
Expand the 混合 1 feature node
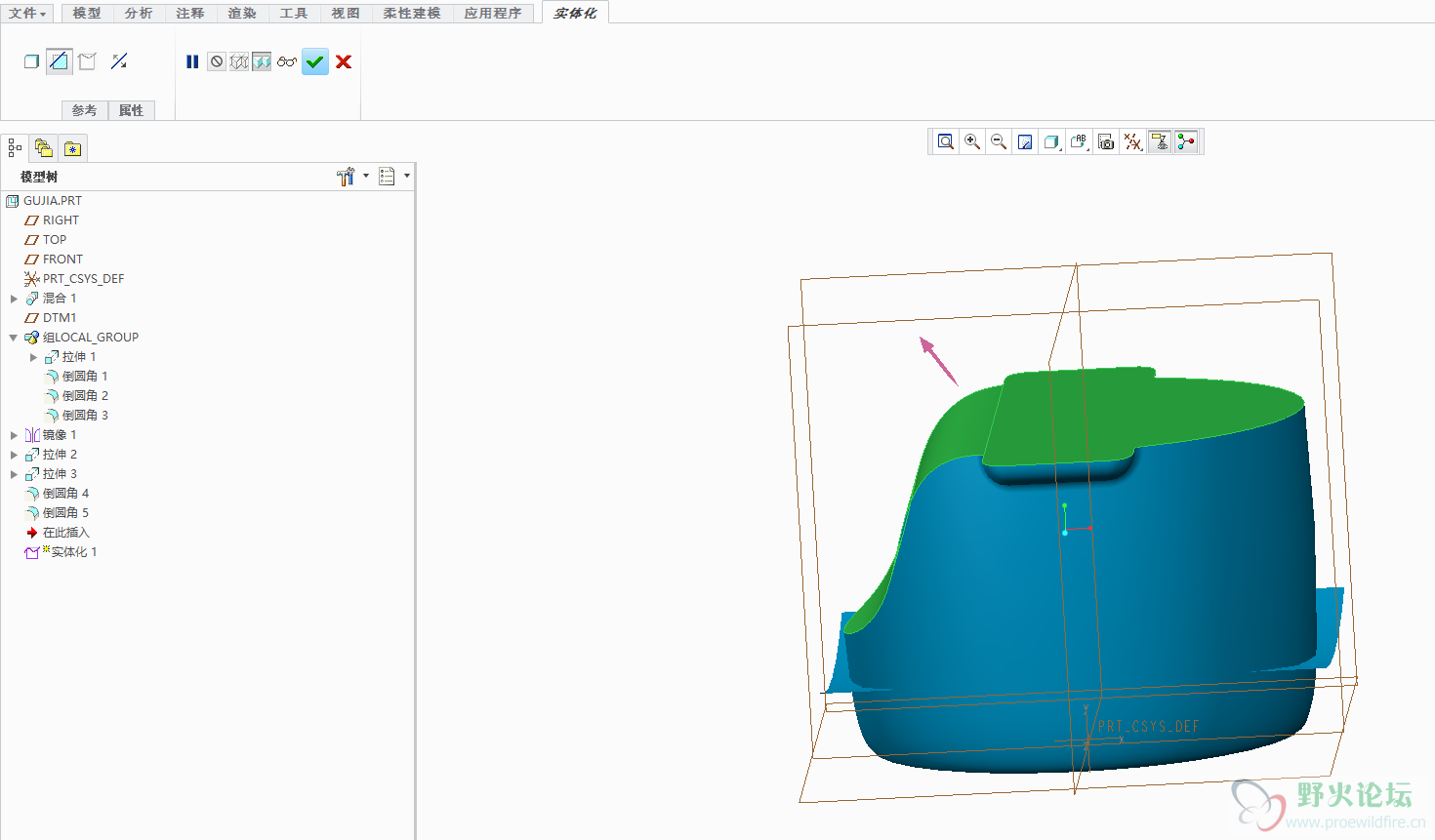point(14,299)
